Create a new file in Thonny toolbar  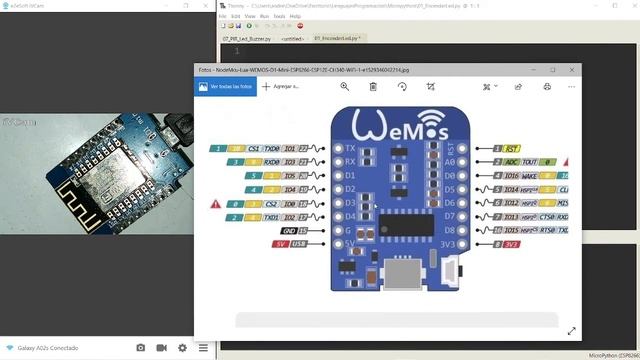point(223,26)
